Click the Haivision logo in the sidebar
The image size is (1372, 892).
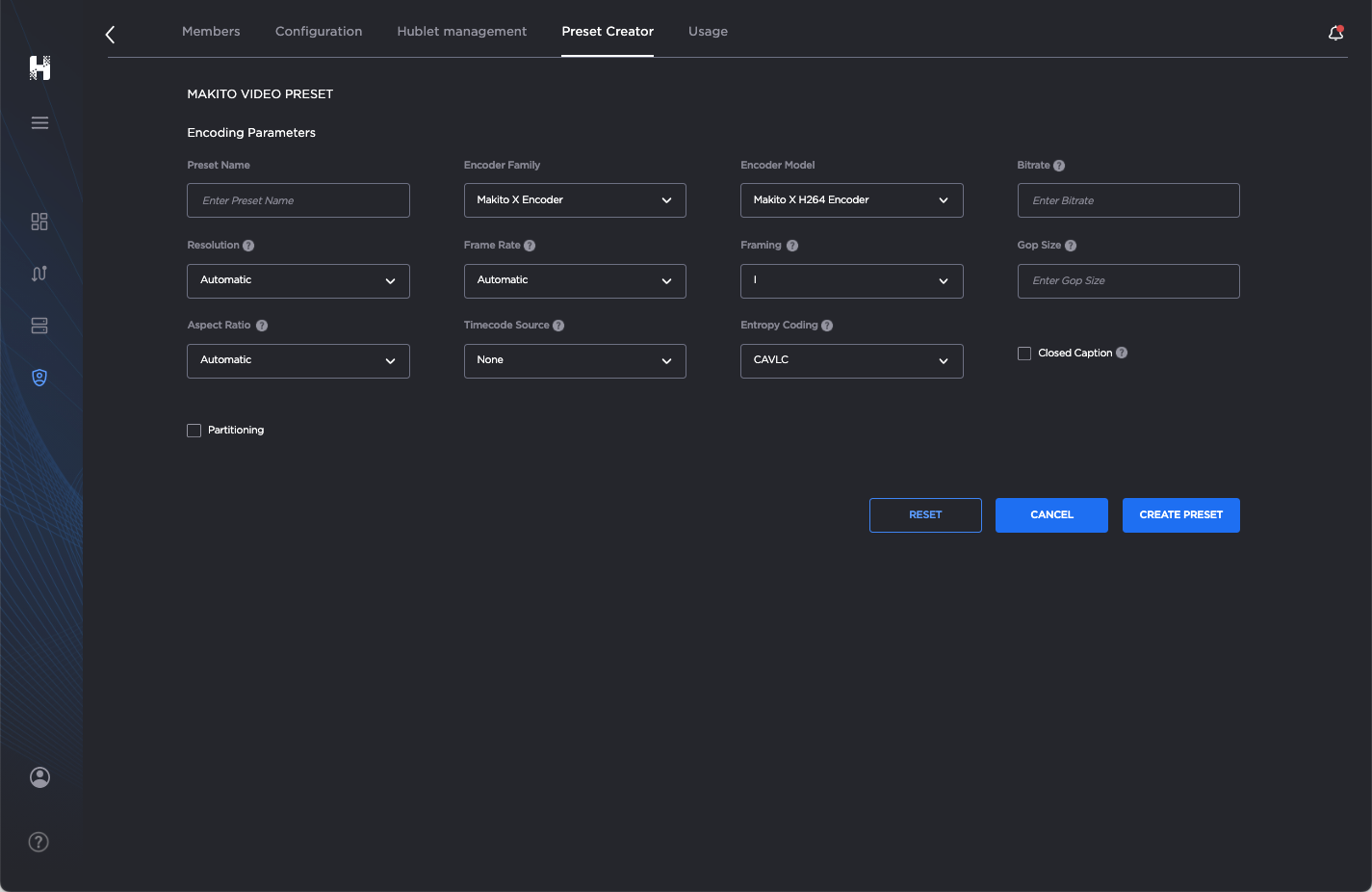[39, 67]
